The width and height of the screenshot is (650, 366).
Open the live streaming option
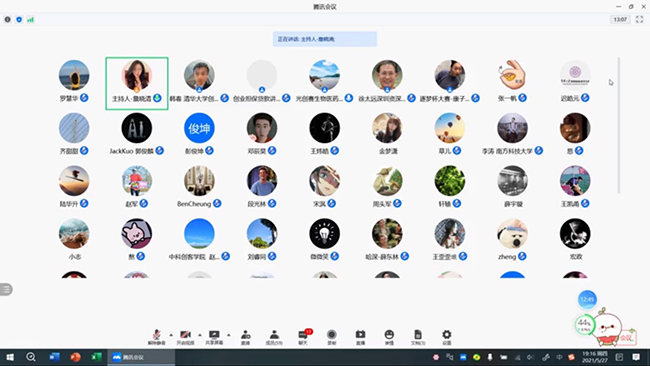[360, 337]
